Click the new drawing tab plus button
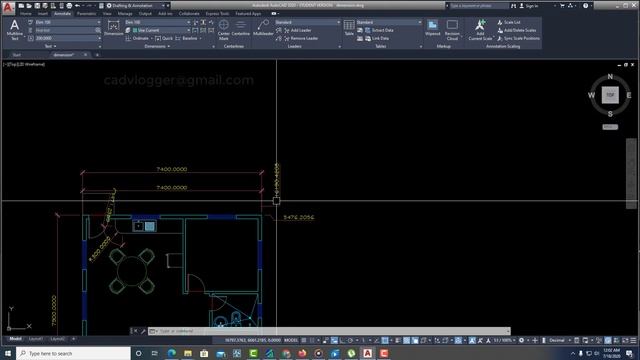This screenshot has width=640, height=360. point(97,55)
